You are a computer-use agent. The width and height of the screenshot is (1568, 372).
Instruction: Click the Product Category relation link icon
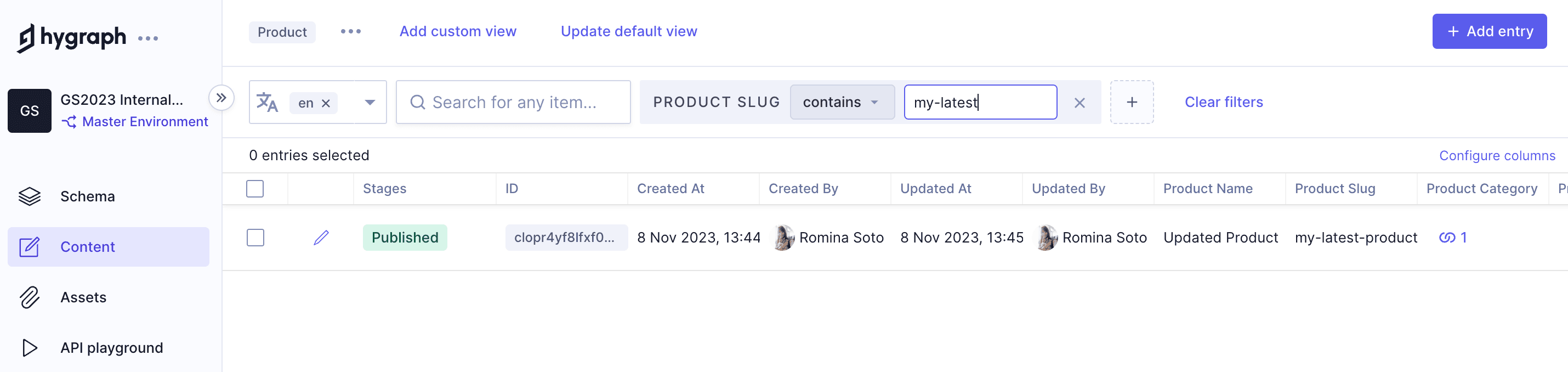[1447, 238]
